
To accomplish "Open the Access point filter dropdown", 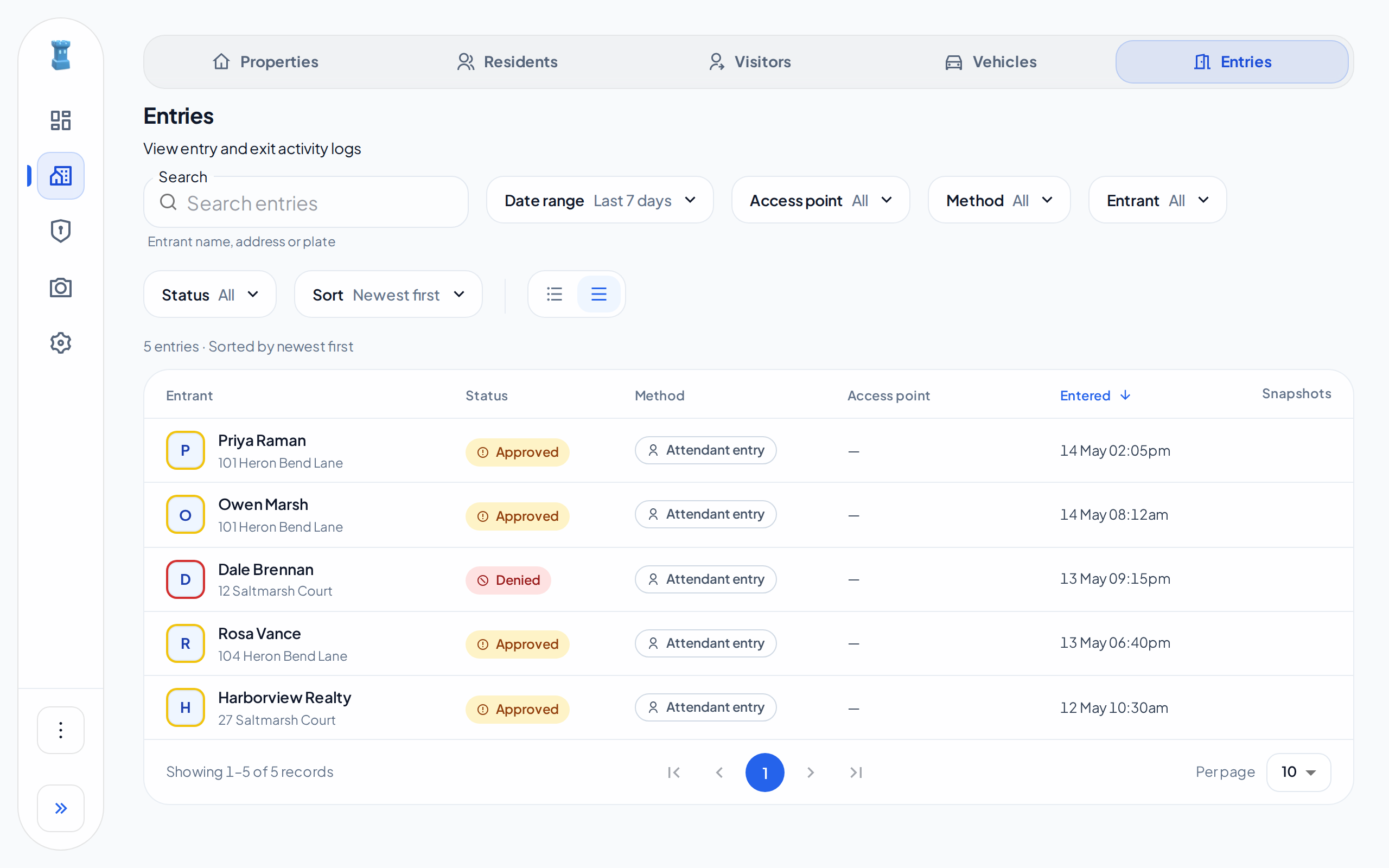I will (x=821, y=200).
